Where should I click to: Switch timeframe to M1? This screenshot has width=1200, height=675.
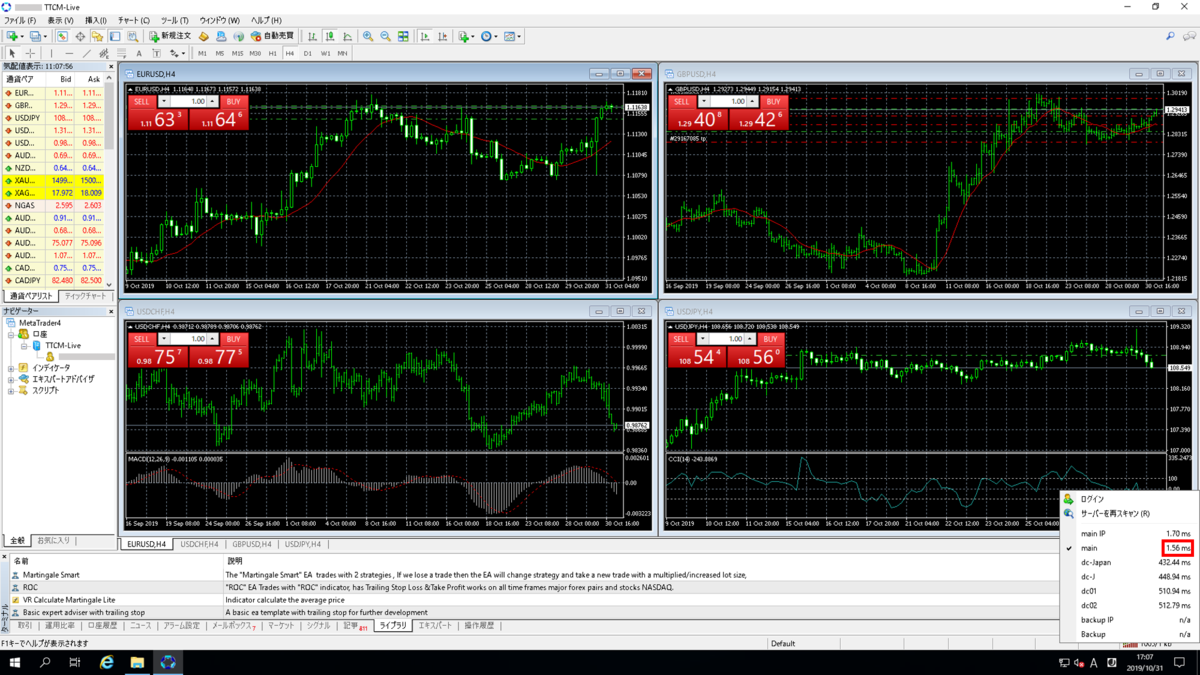click(x=202, y=53)
